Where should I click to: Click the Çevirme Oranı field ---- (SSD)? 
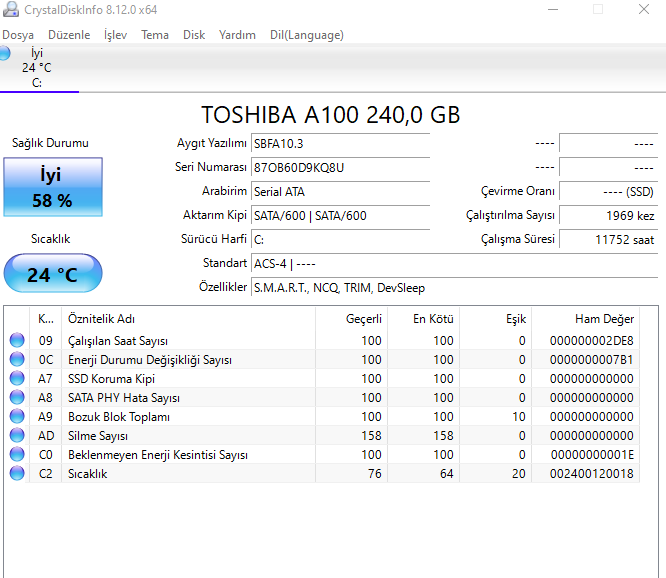(609, 192)
